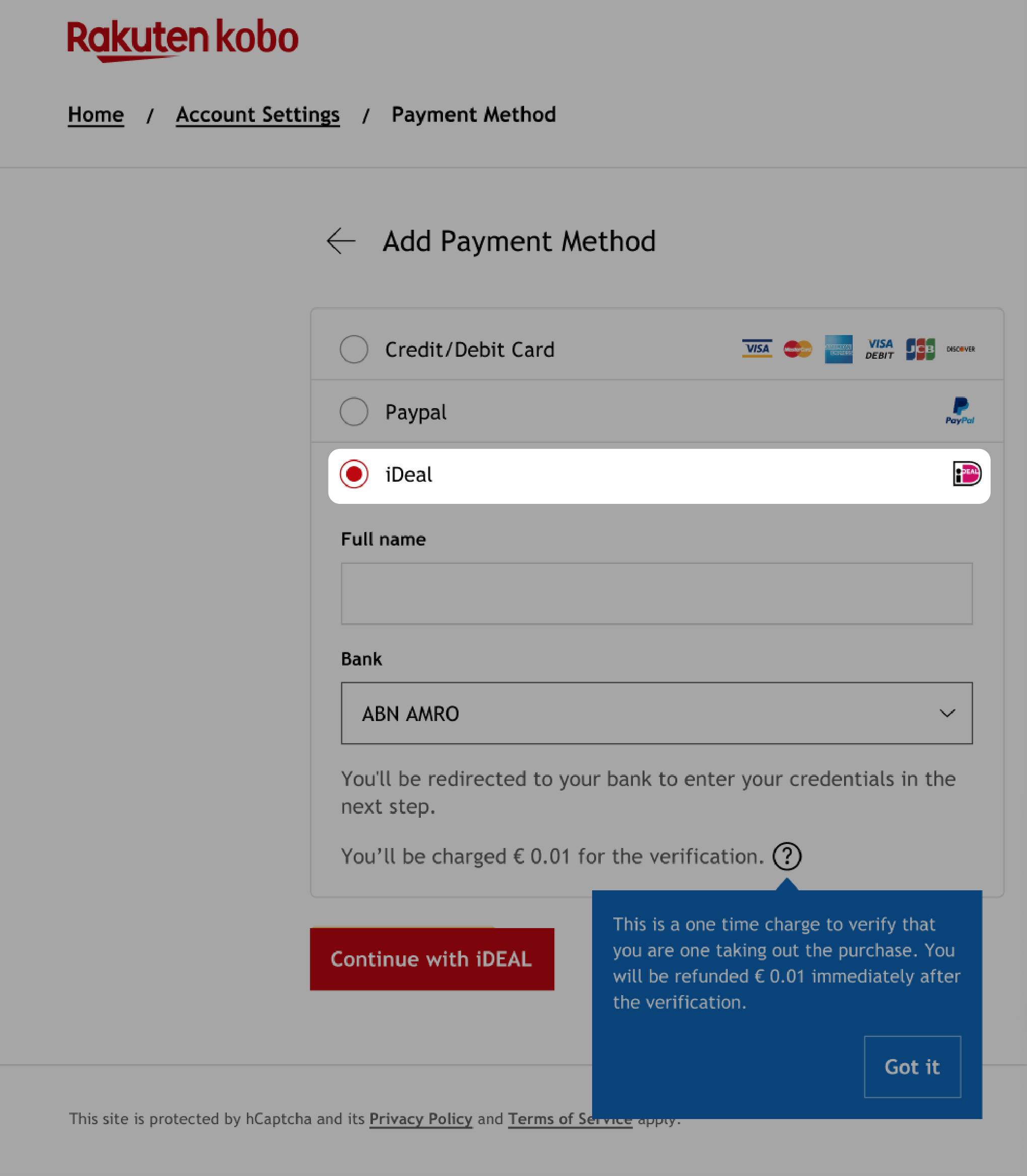The height and width of the screenshot is (1176, 1027).
Task: Click the PayPal icon next to Paypal option
Action: pyautogui.click(x=960, y=411)
